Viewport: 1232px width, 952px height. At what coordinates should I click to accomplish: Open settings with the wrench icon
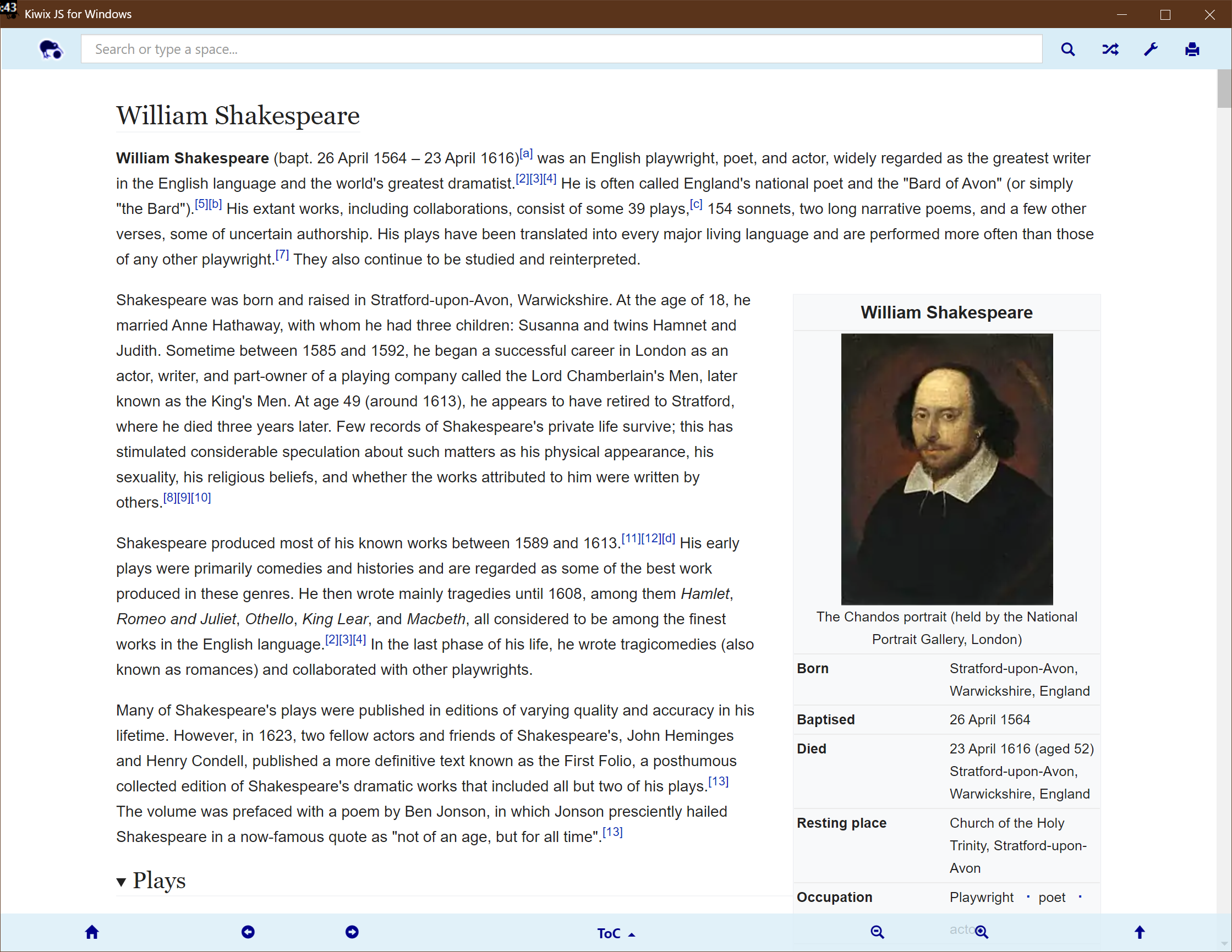[x=1151, y=49]
